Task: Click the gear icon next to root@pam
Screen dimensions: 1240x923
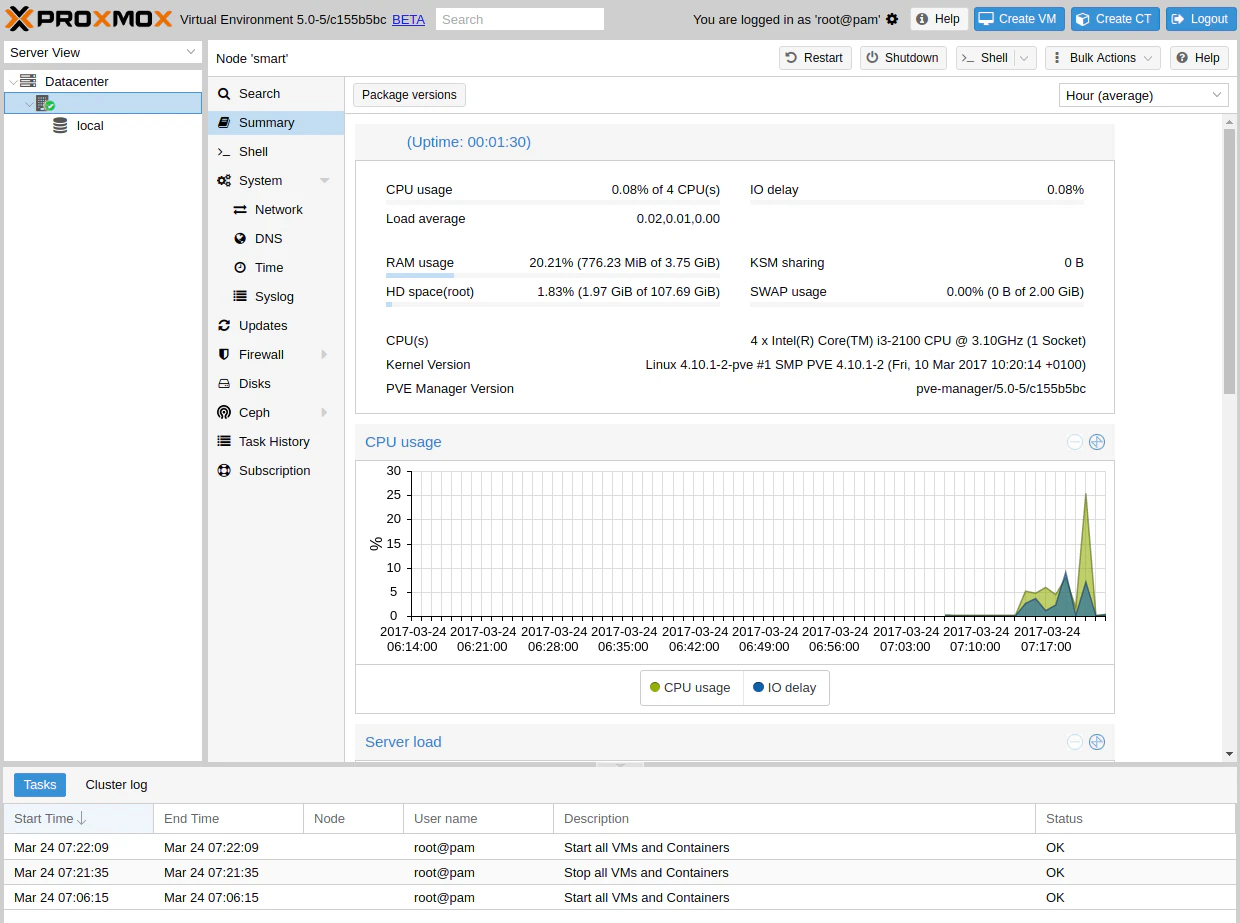Action: (x=892, y=19)
